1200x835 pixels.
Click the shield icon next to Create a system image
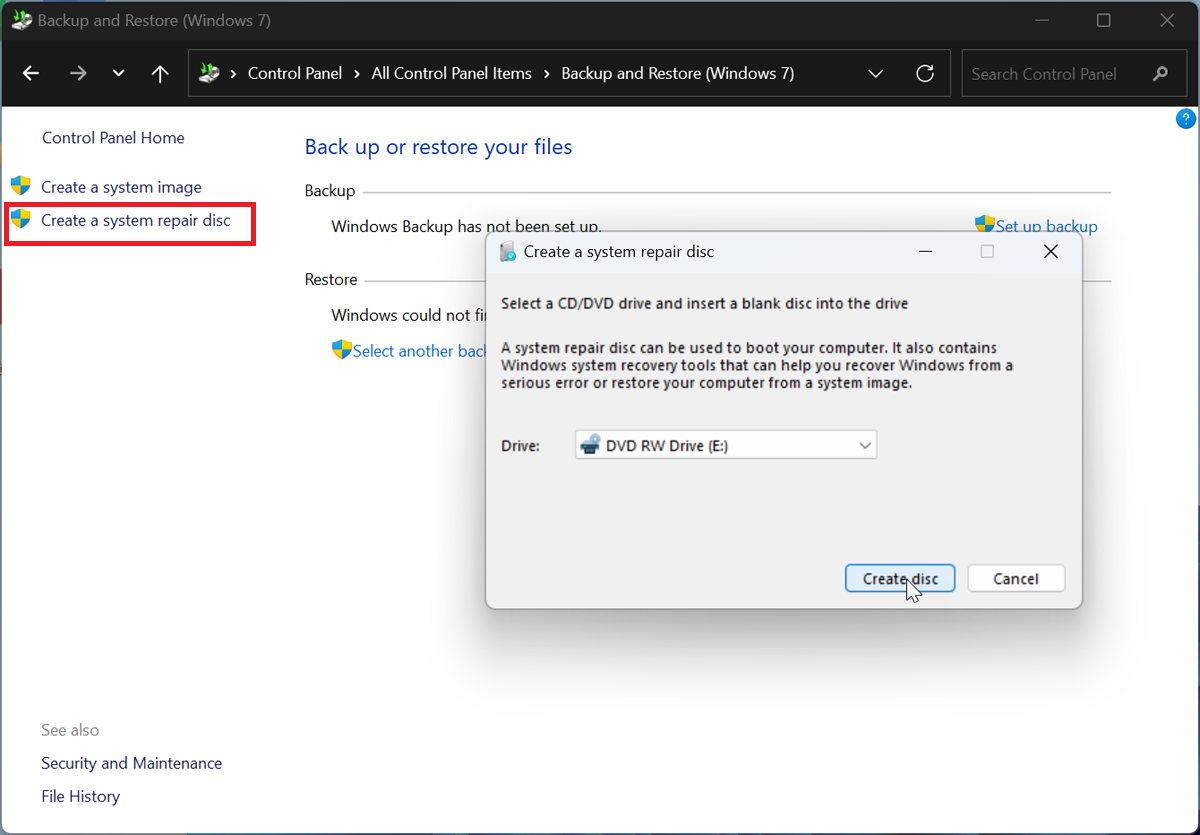point(21,185)
